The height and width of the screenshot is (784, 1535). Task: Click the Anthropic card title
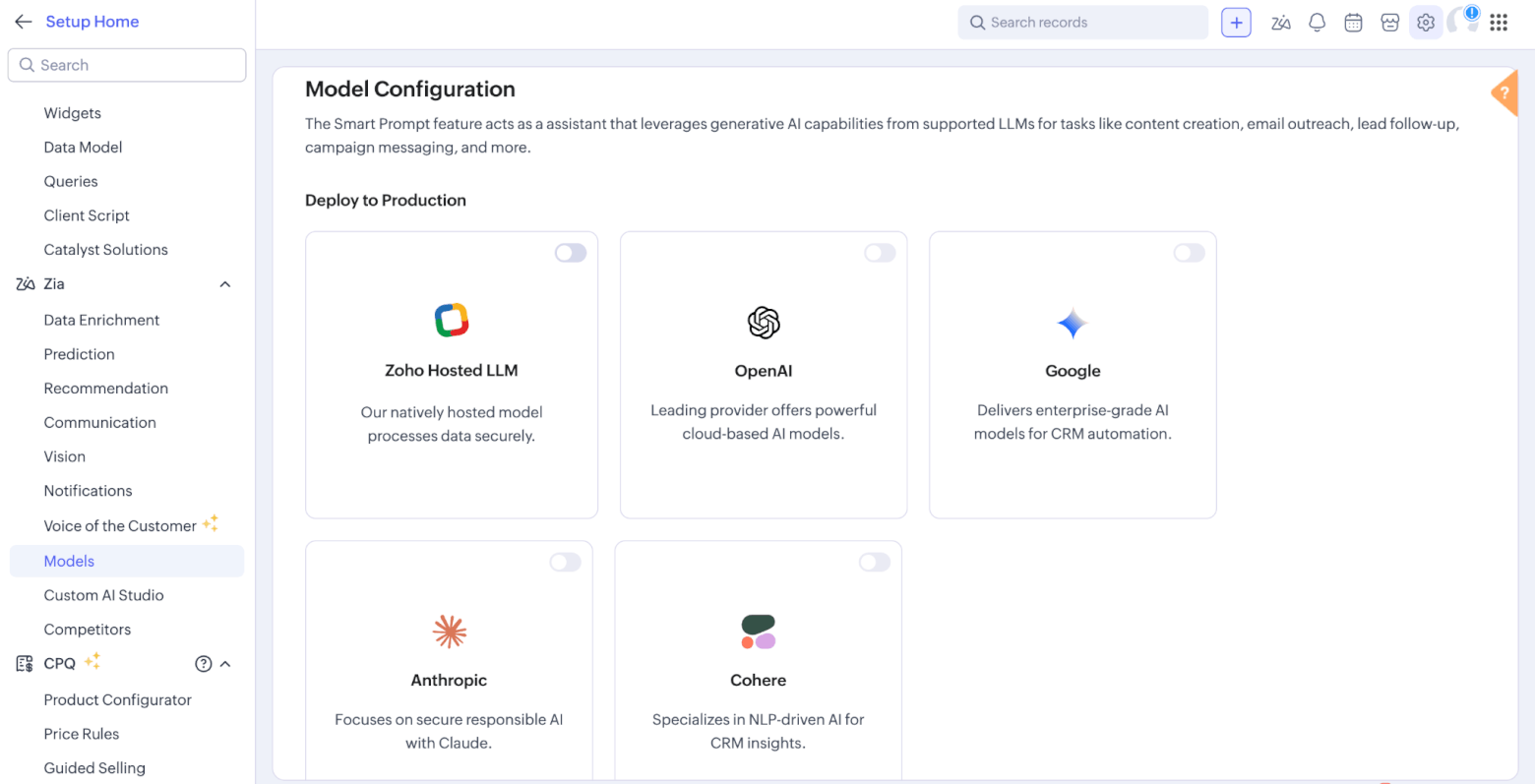point(449,680)
